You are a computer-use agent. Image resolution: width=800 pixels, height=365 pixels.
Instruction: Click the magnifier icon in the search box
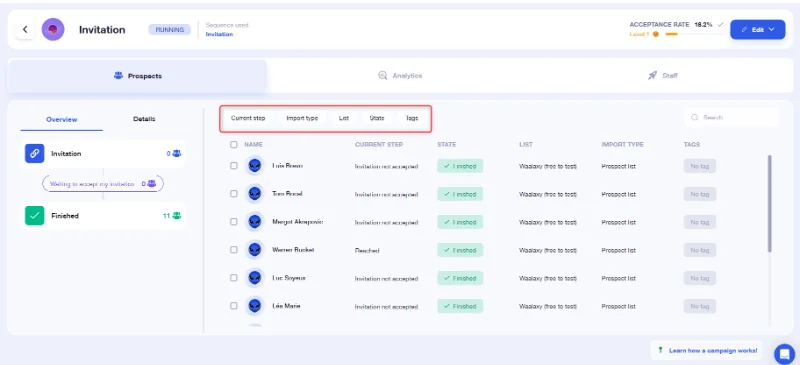coord(694,117)
